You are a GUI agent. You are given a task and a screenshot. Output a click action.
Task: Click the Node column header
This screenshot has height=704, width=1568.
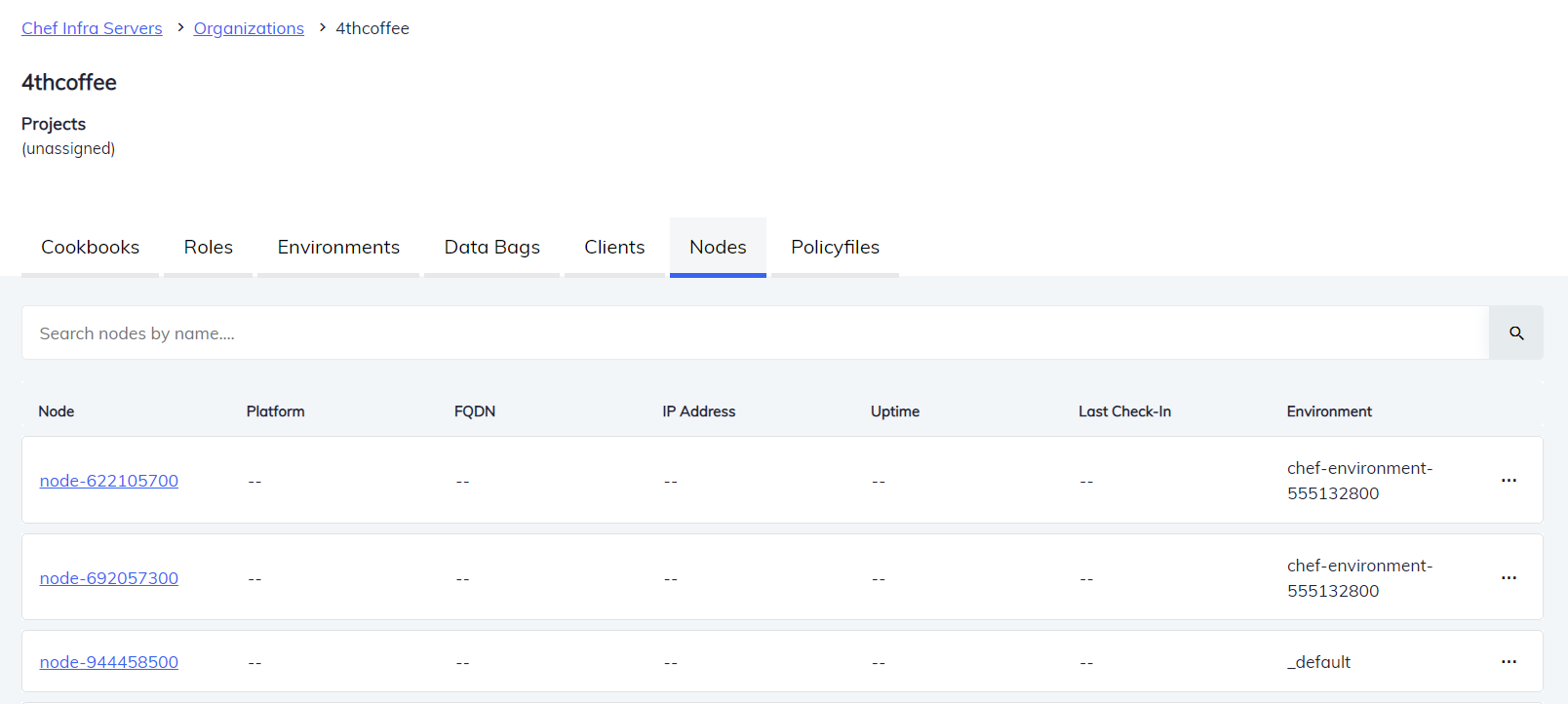pos(57,411)
